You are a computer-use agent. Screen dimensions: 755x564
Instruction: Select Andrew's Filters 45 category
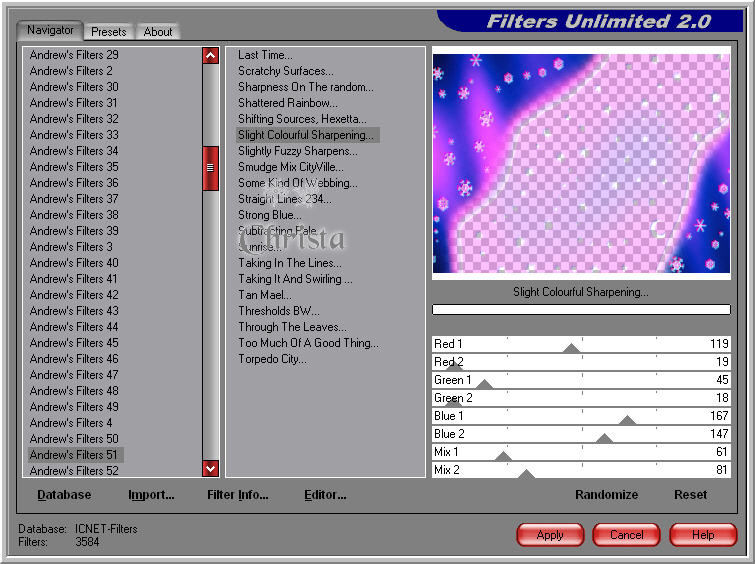point(74,343)
